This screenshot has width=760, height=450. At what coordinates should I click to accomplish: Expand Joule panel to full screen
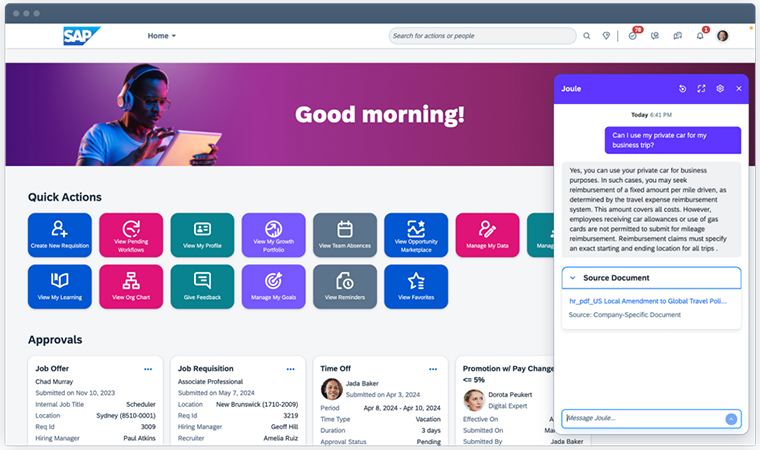701,89
